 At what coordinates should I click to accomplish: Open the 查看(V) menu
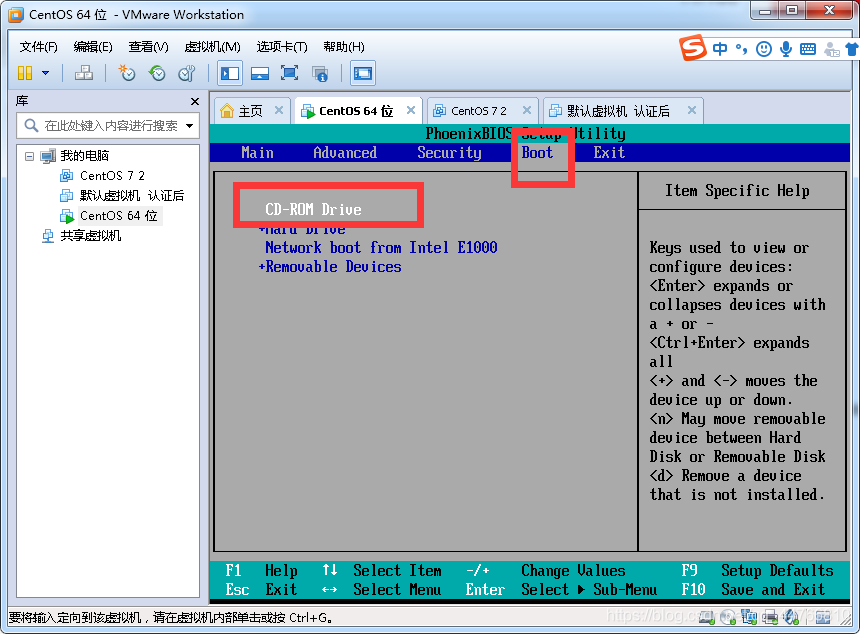tap(148, 47)
